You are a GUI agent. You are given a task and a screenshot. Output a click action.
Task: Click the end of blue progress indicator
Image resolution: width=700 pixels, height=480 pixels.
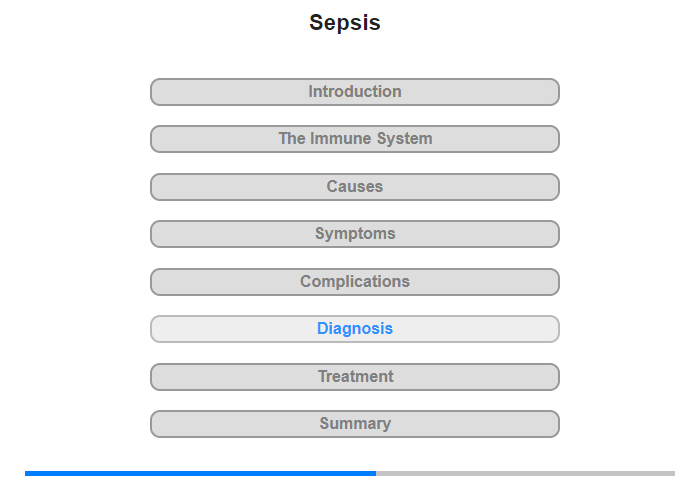tap(375, 473)
